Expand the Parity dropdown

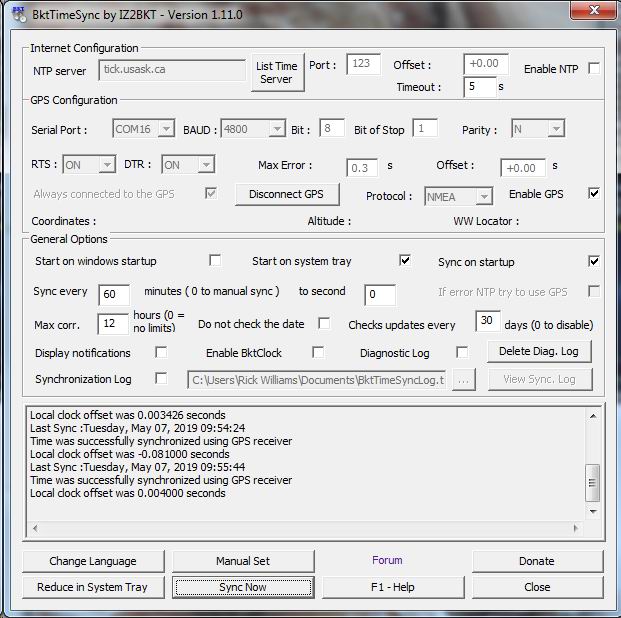pyautogui.click(x=556, y=129)
